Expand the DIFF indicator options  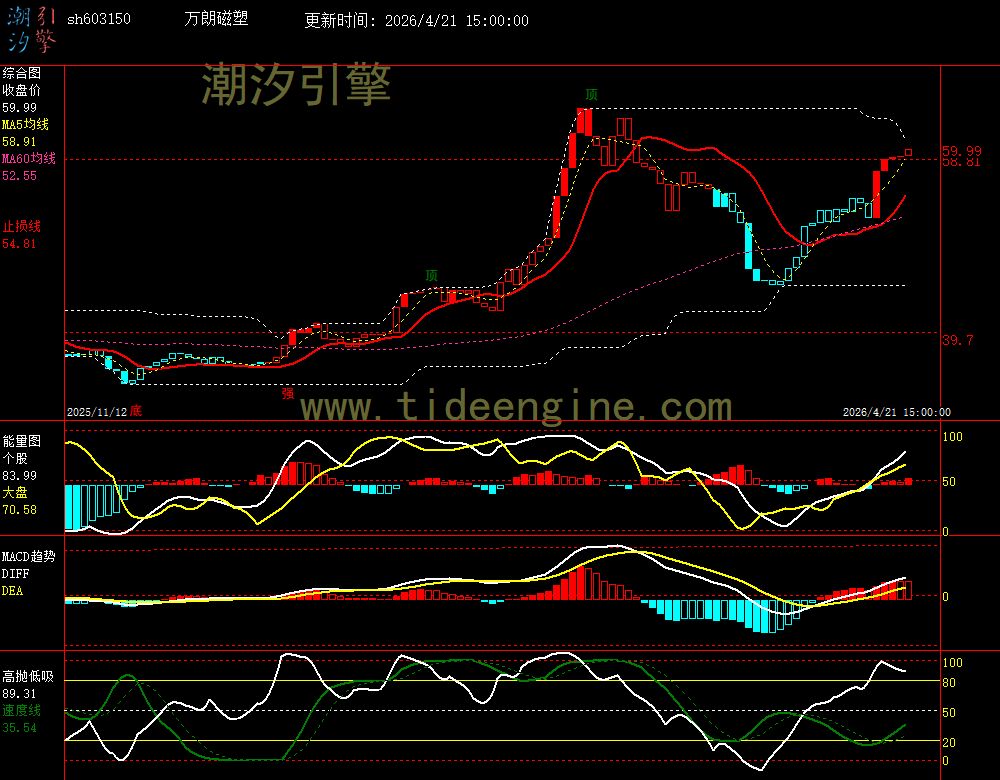13,573
